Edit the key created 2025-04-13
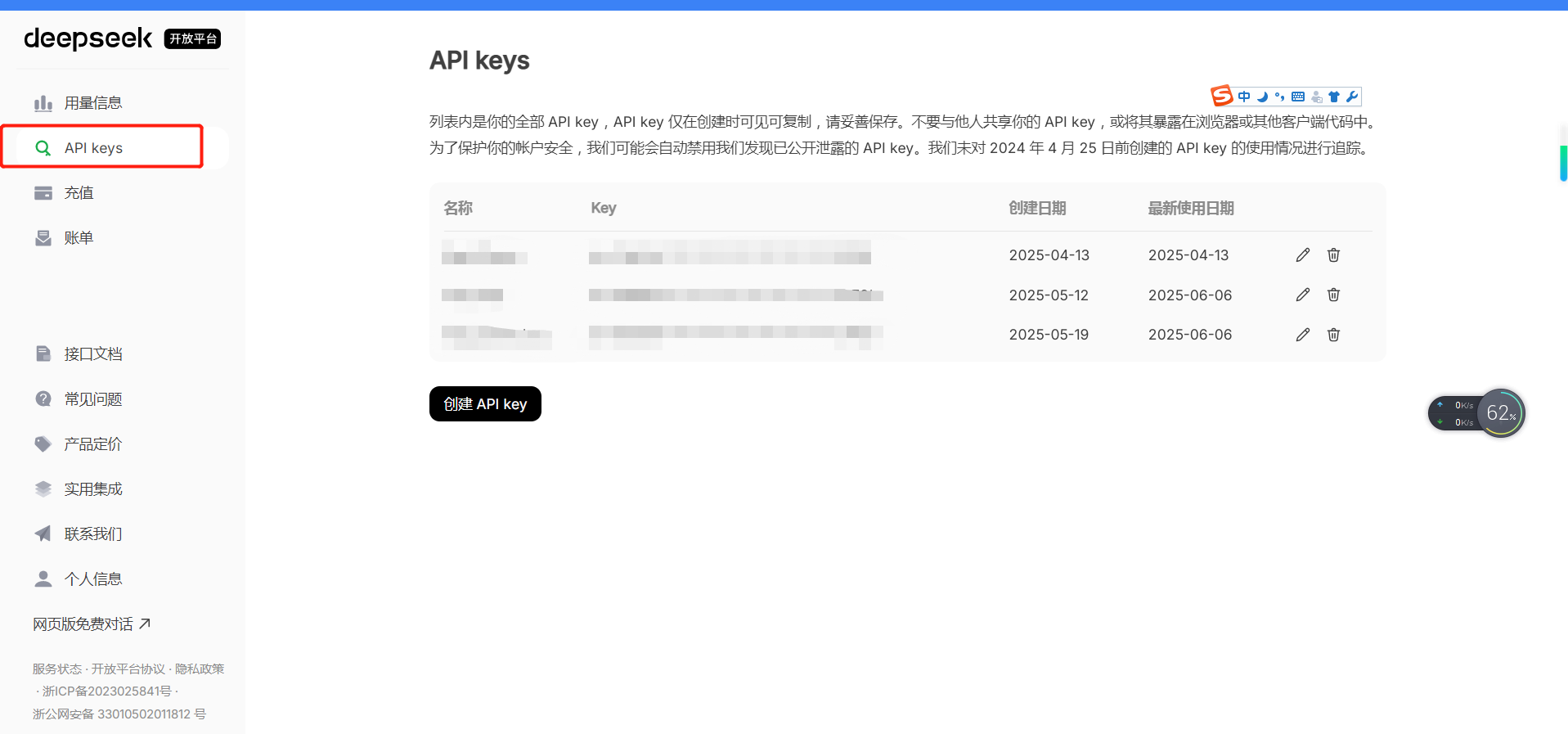Viewport: 1568px width, 734px height. (1303, 255)
